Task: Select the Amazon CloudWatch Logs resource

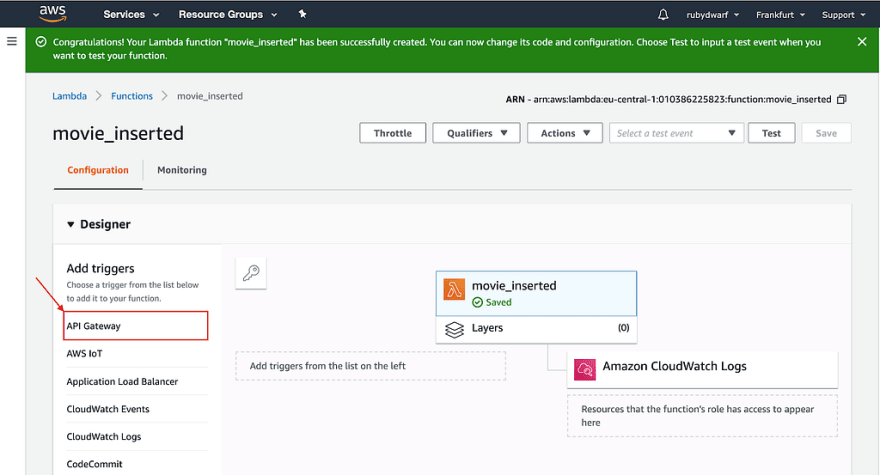Action: (703, 369)
